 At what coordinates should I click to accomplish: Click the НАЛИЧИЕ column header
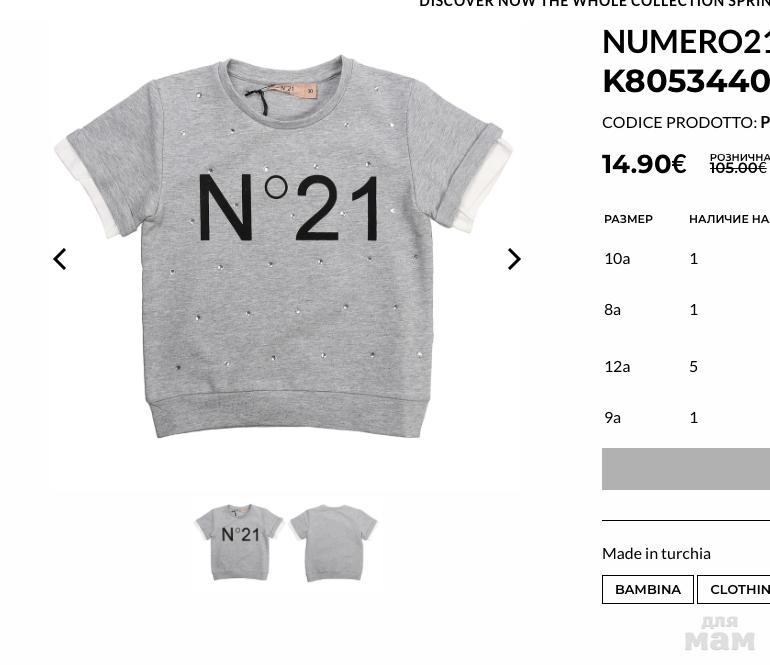pos(729,219)
